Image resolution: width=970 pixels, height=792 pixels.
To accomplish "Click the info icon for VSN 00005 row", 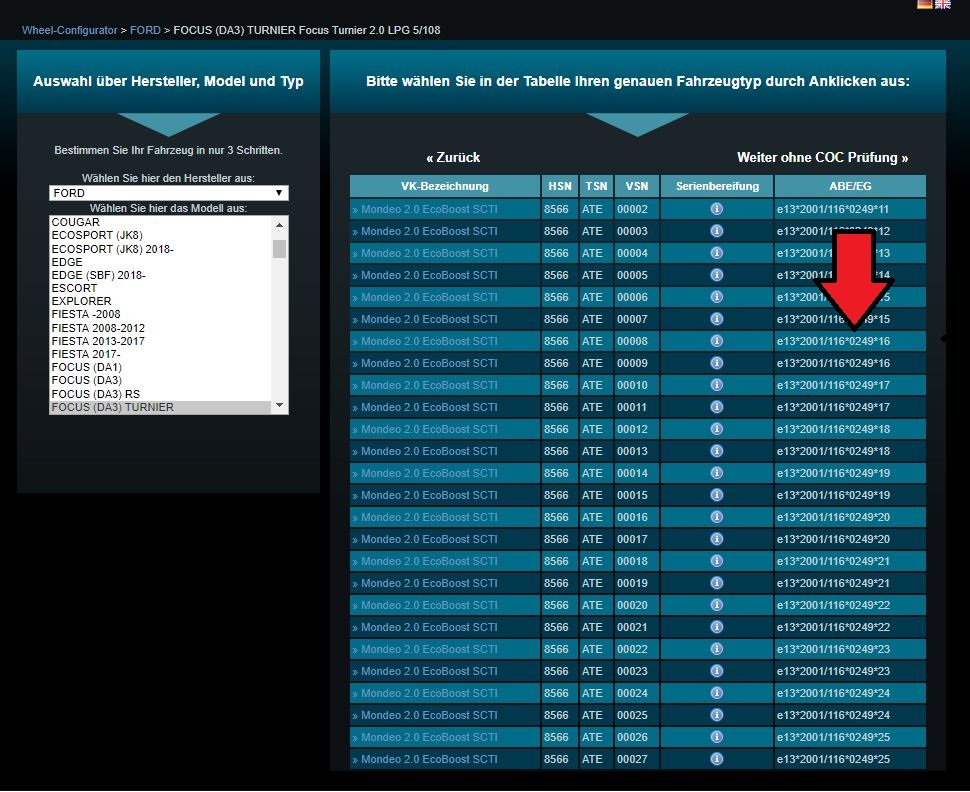I will [x=716, y=275].
